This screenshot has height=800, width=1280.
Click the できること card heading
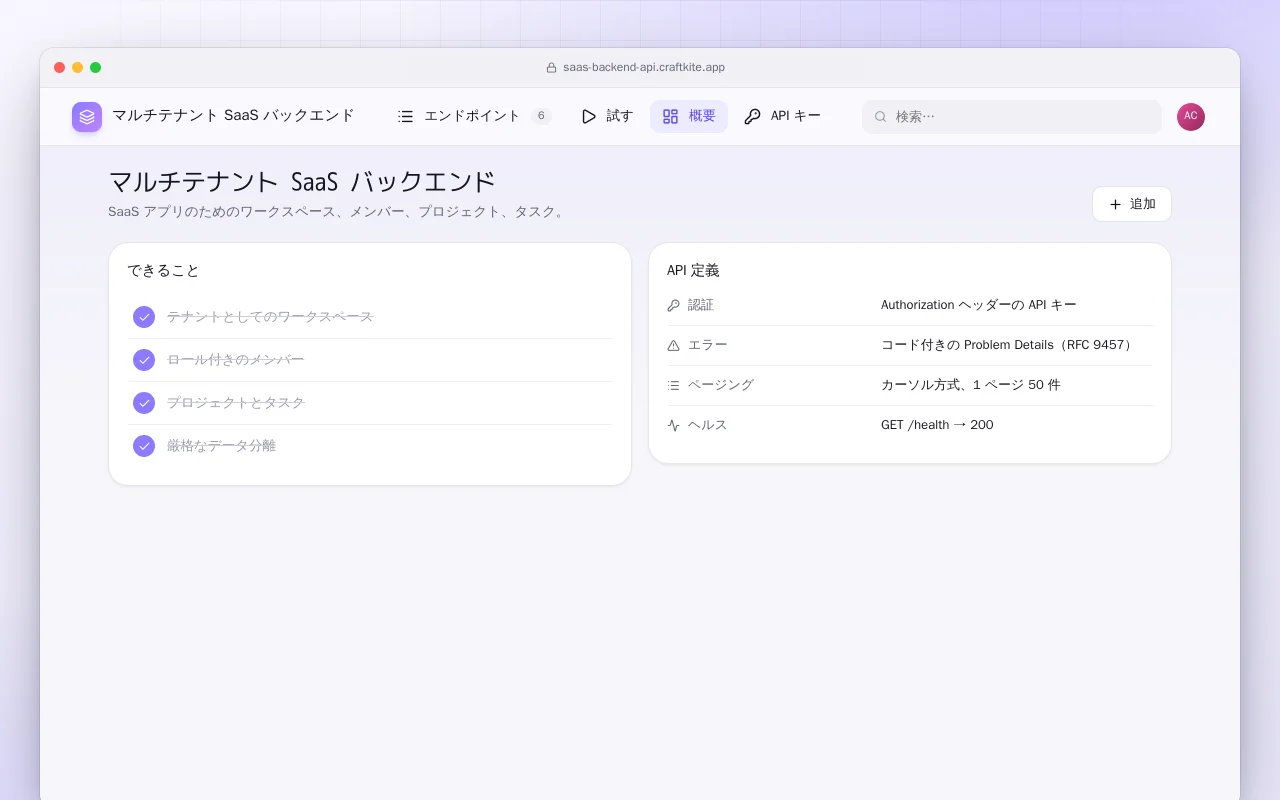[x=163, y=270]
